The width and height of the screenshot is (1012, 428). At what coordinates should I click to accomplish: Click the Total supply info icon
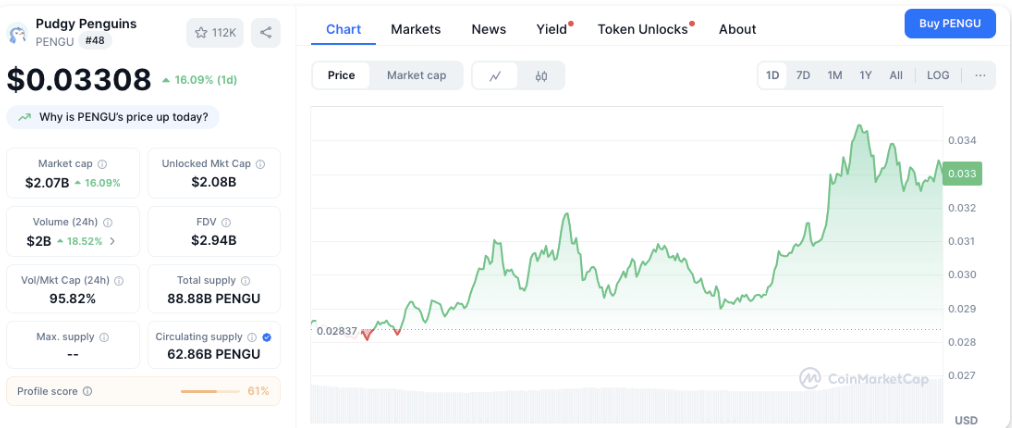click(x=245, y=281)
